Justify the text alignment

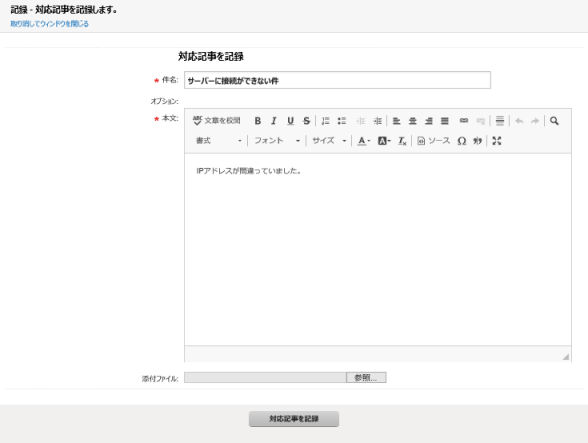click(x=445, y=121)
